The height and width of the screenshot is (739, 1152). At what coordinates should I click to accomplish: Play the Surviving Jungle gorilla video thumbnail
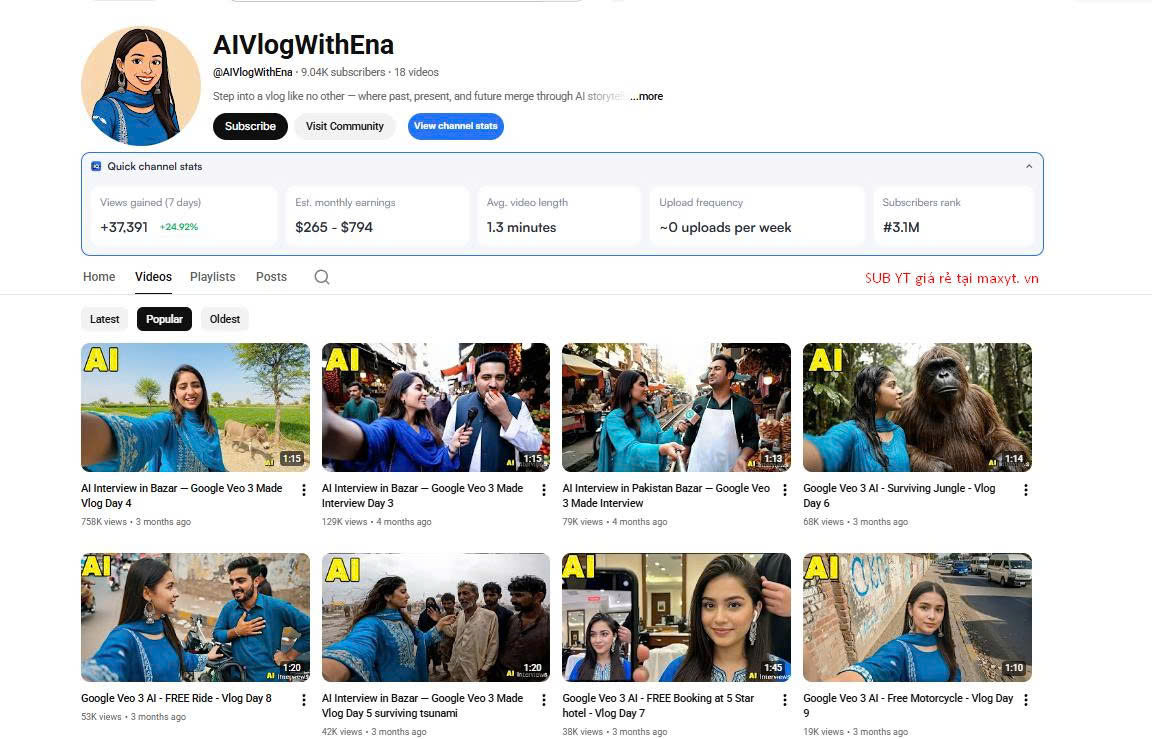[x=916, y=407]
